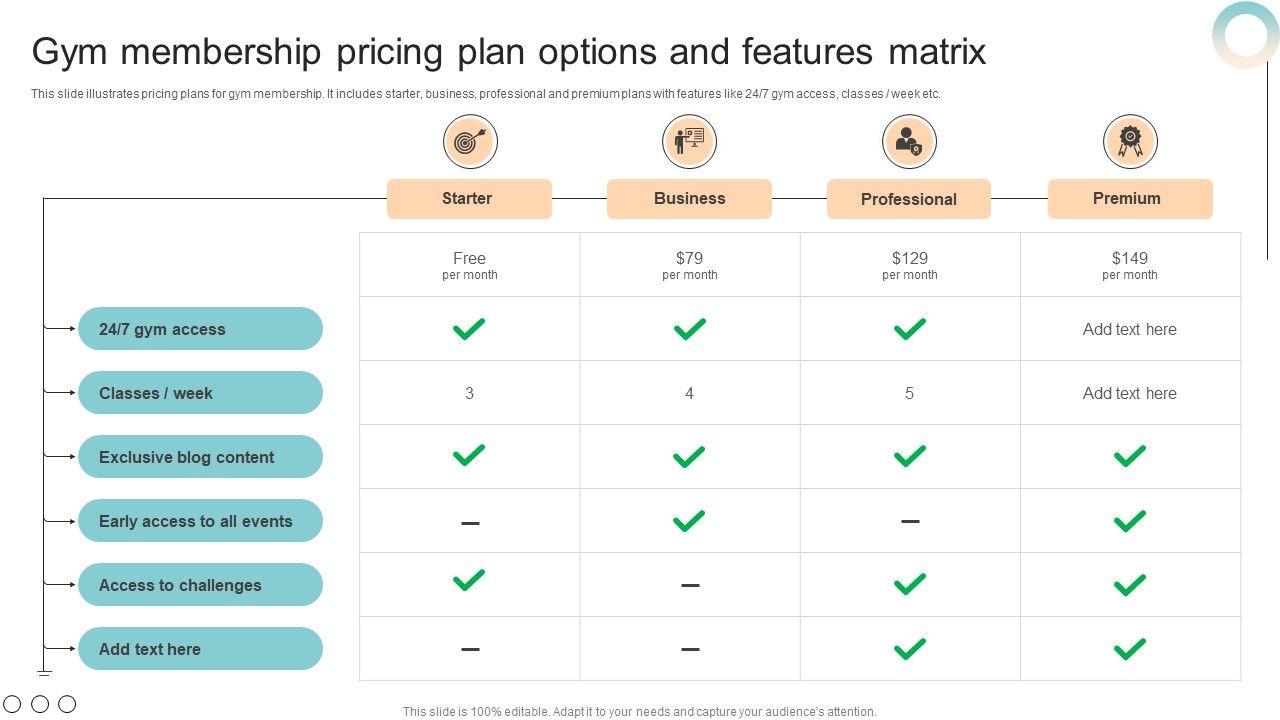Click the Early access to all events pill

200,521
